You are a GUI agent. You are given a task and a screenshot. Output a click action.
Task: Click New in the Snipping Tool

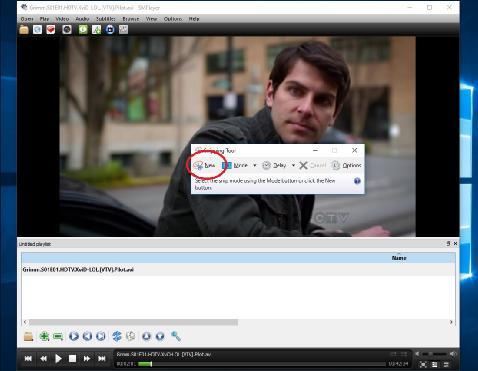coord(205,165)
